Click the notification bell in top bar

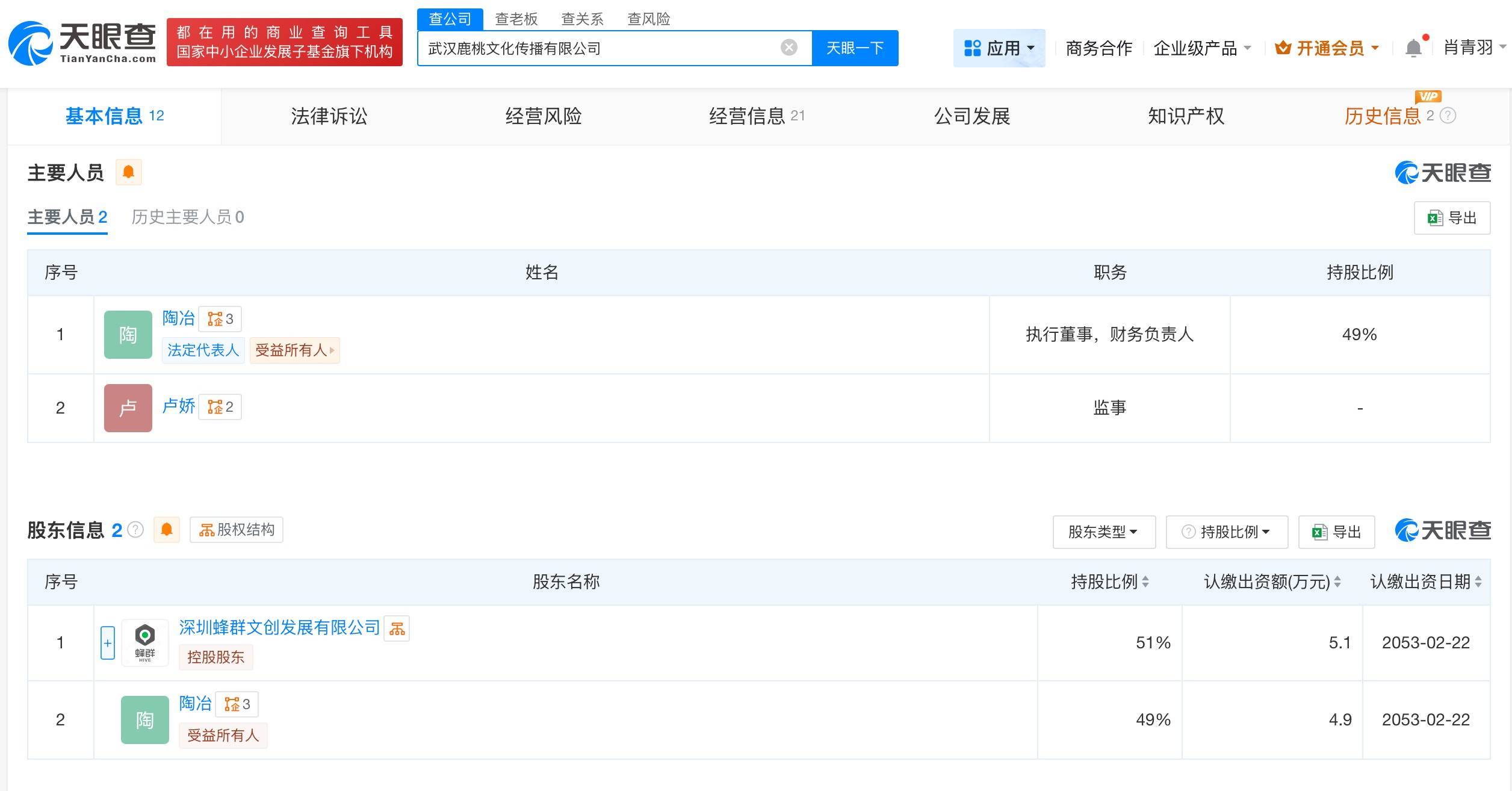tap(1413, 48)
